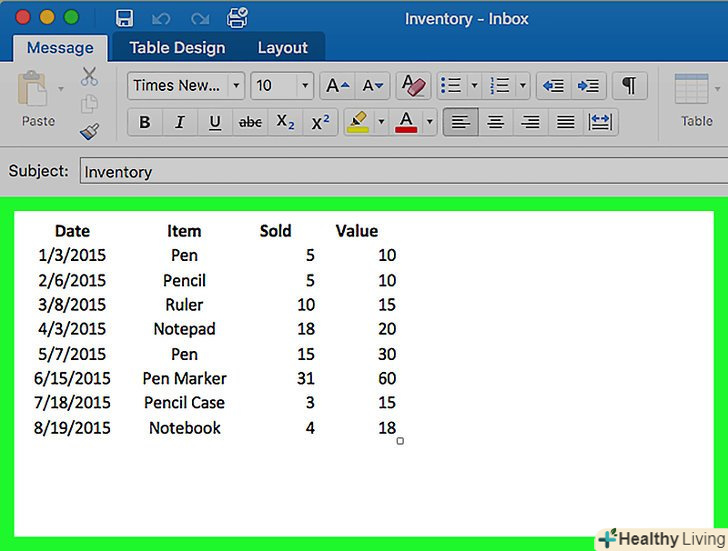Click the "31" sold cell
The width and height of the screenshot is (728, 551).
306,378
